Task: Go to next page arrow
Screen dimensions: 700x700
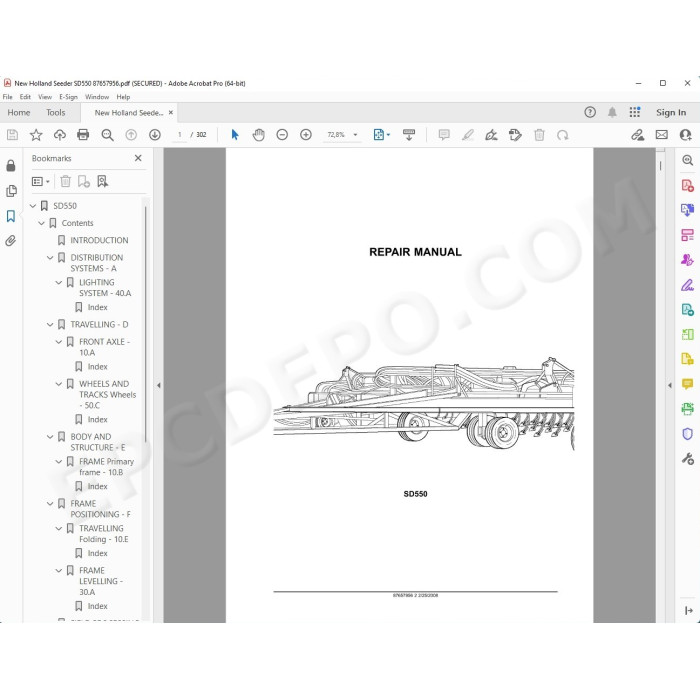Action: [x=155, y=135]
